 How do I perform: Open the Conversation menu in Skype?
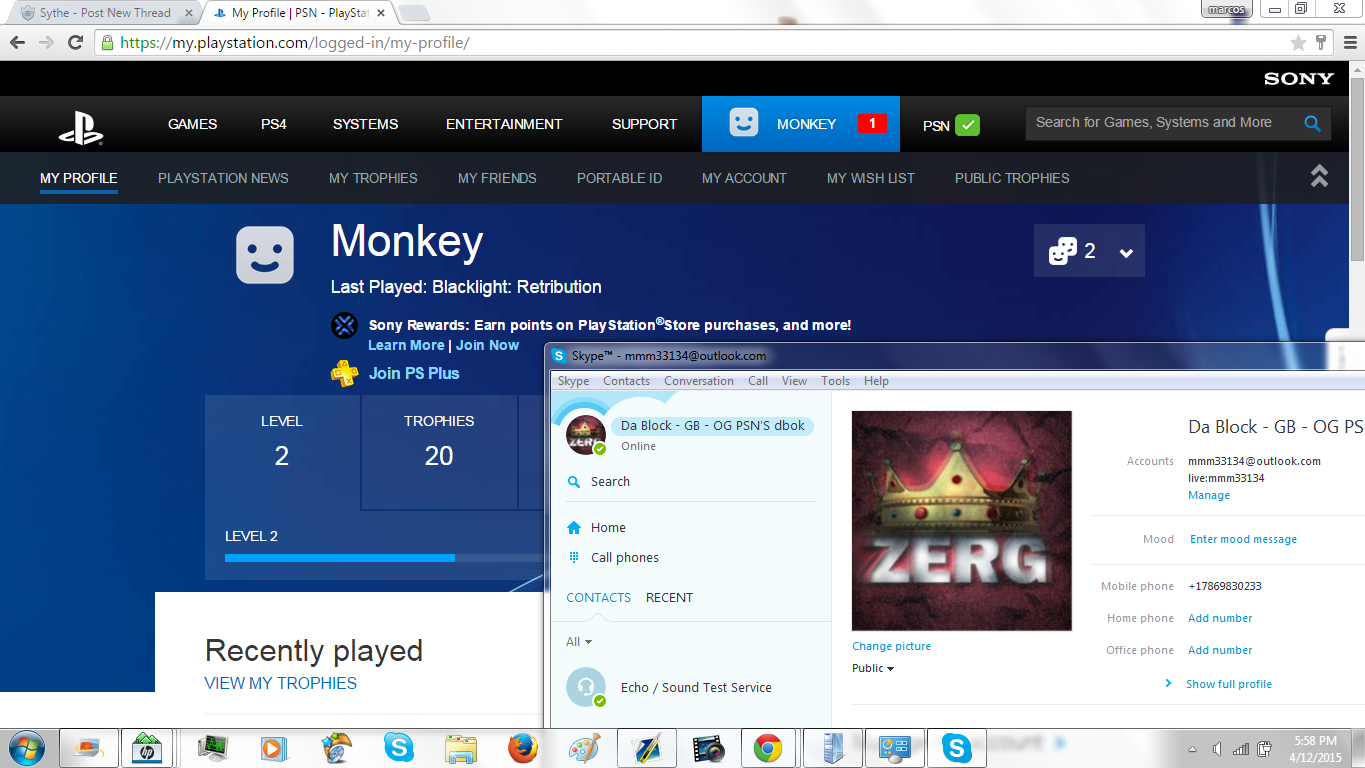pos(699,381)
